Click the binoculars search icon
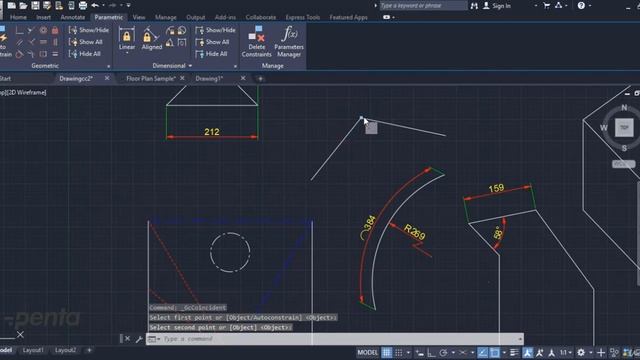This screenshot has width=640, height=360. click(x=474, y=6)
